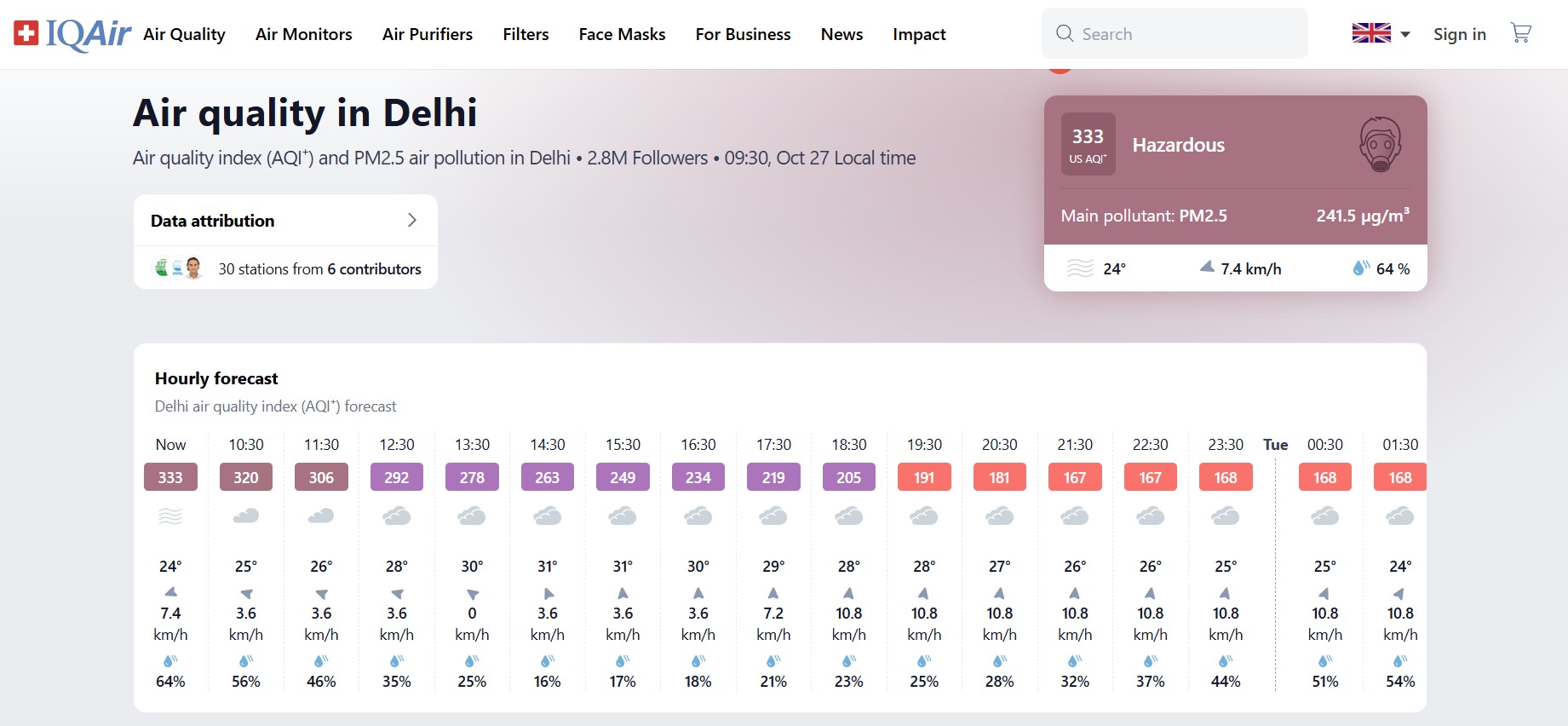Click the News navigation link

[841, 34]
